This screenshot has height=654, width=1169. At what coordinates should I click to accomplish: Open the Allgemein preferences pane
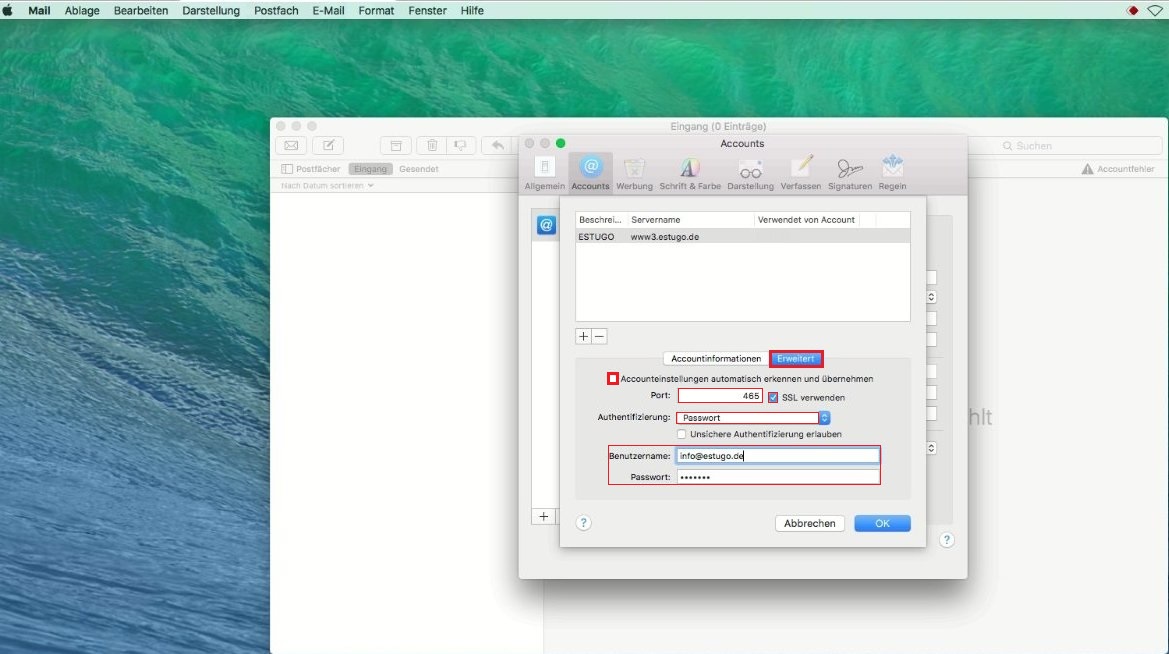click(x=544, y=172)
